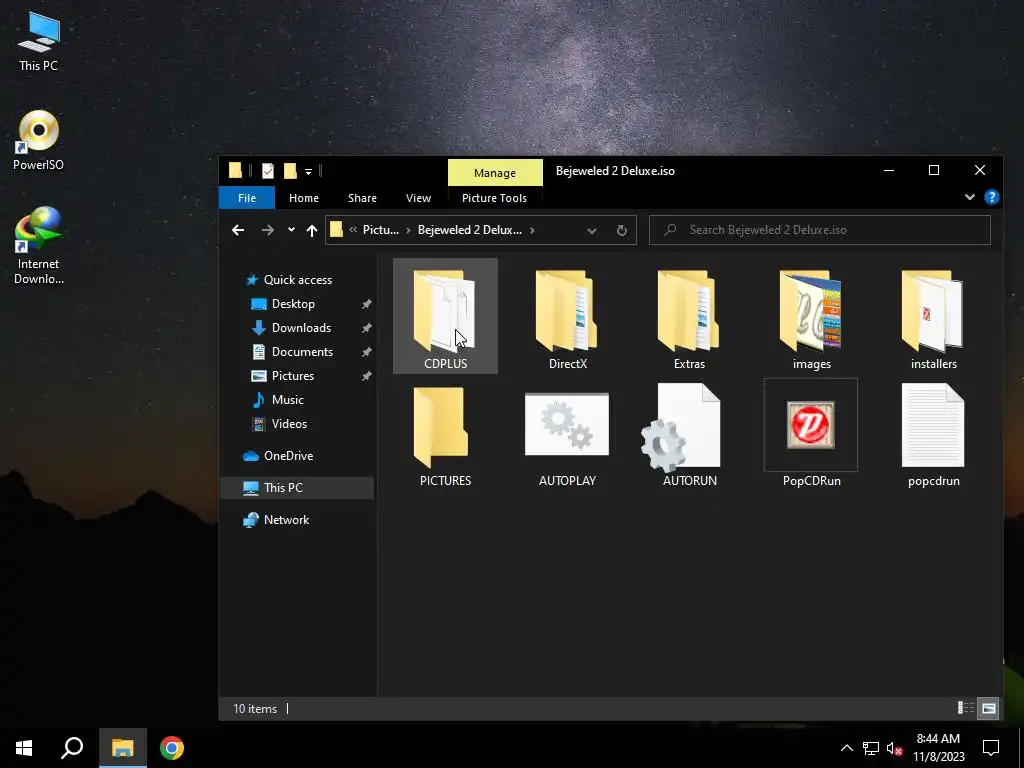The height and width of the screenshot is (768, 1024).
Task: Switch to large icons view layout
Action: click(x=989, y=708)
